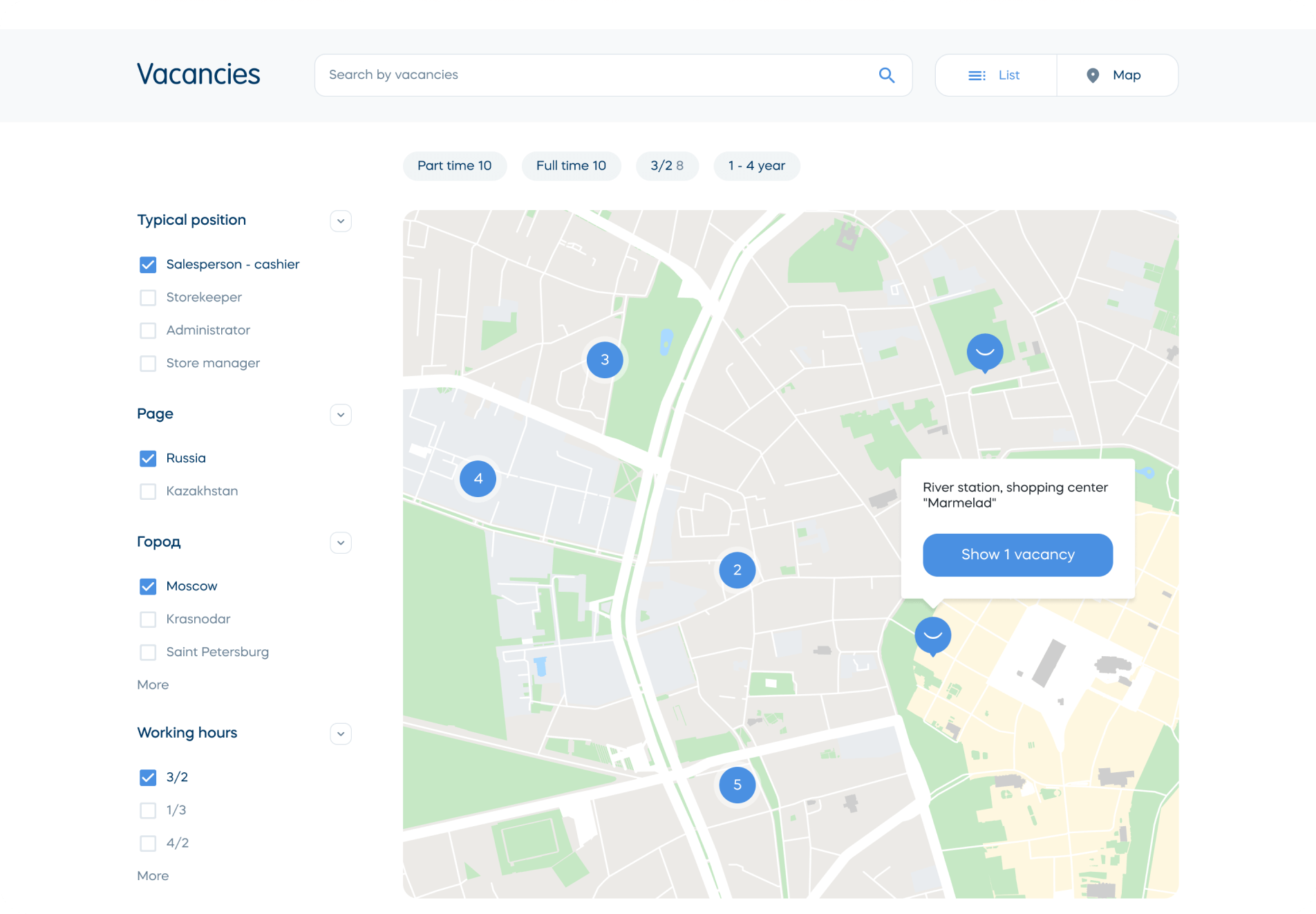Collapse the Page filter section
Screen dimensions: 1316x914
340,415
